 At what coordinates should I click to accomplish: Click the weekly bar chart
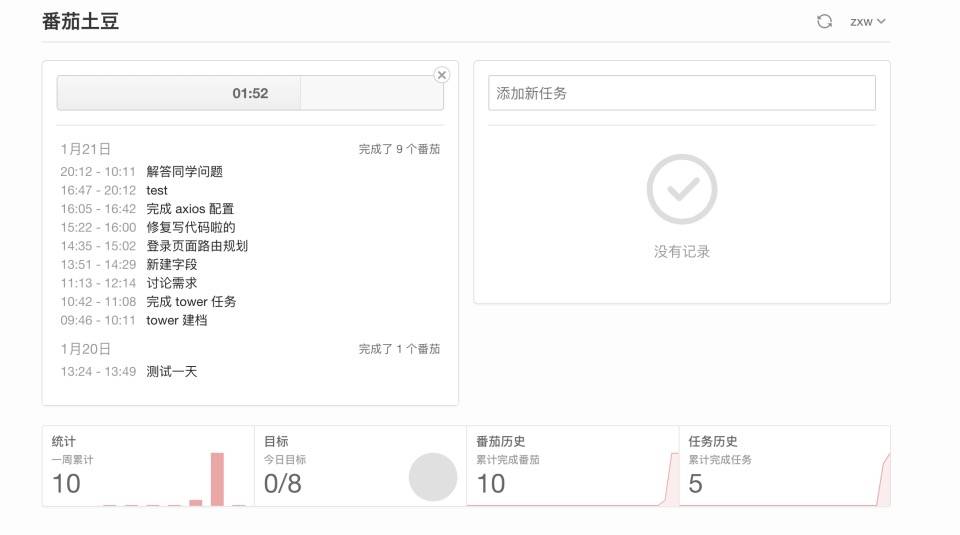174,479
